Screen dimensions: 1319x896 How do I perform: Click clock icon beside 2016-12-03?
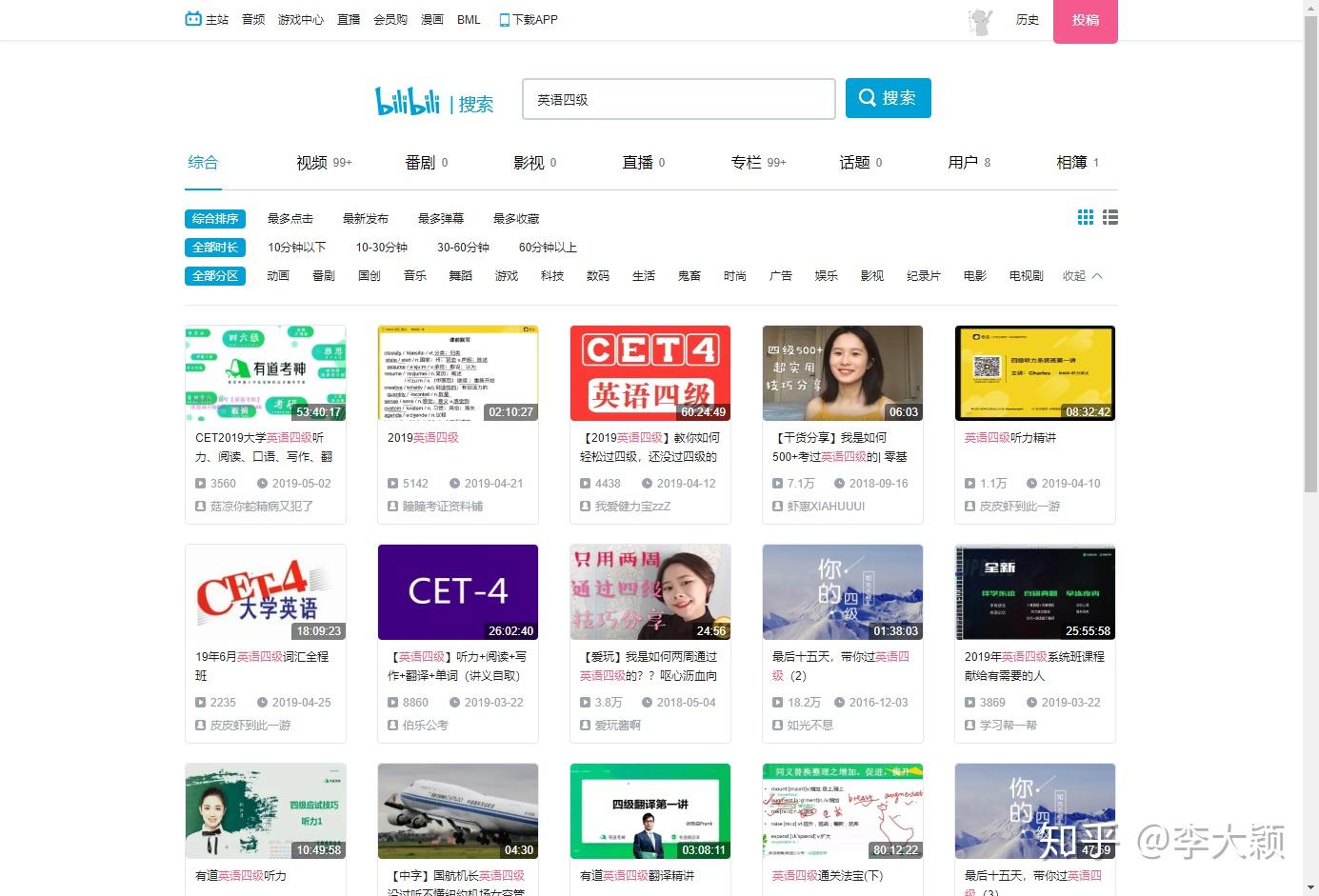(840, 703)
